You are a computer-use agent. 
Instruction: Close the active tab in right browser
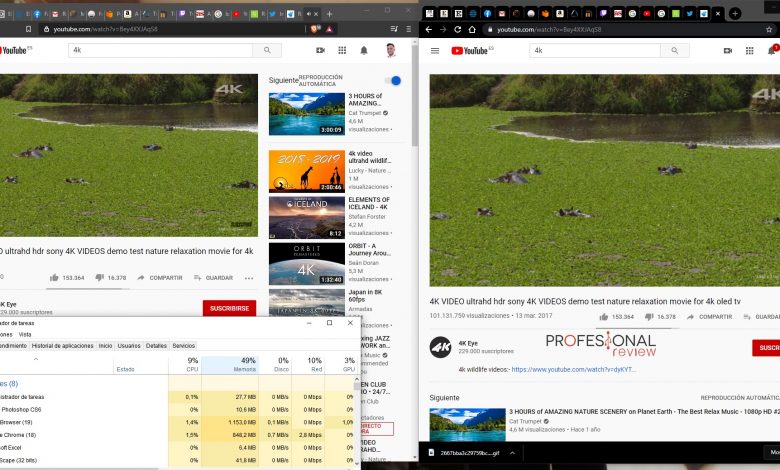pyautogui.click(x=718, y=14)
